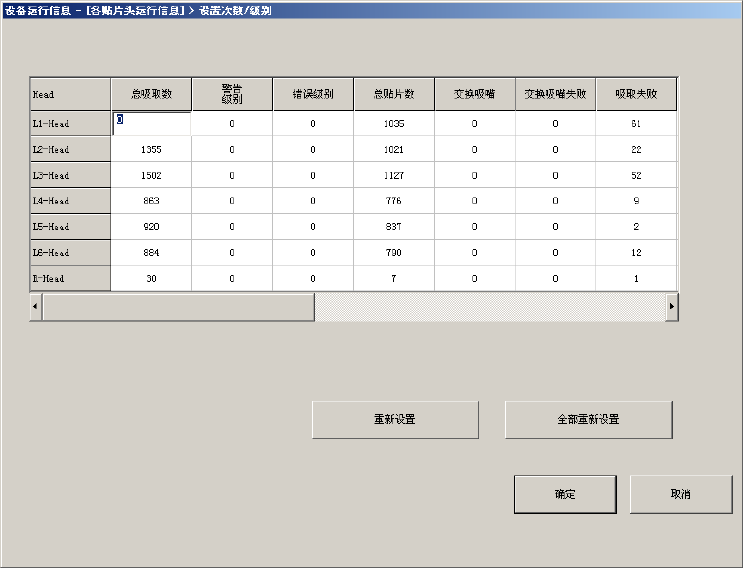Select the L5-Head 吸取失败 cell showing 2
The width and height of the screenshot is (743, 568).
pos(636,226)
